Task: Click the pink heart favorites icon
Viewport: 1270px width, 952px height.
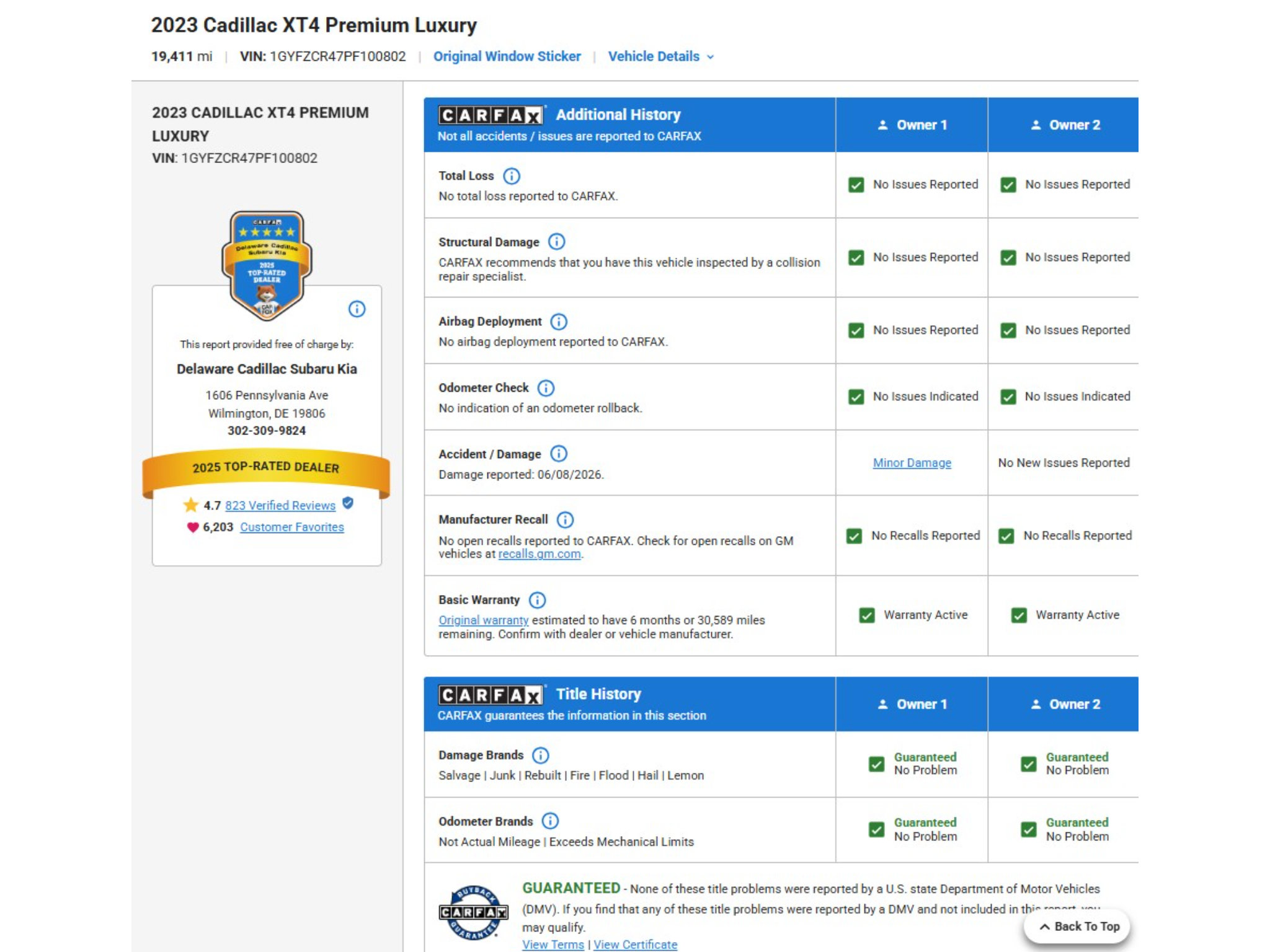Action: (x=193, y=527)
